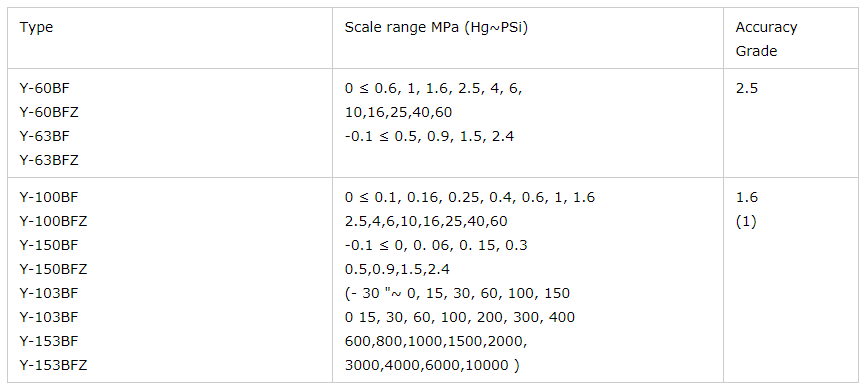867x388 pixels.
Task: Select Y-100BFZ in the second row
Action: 54,222
